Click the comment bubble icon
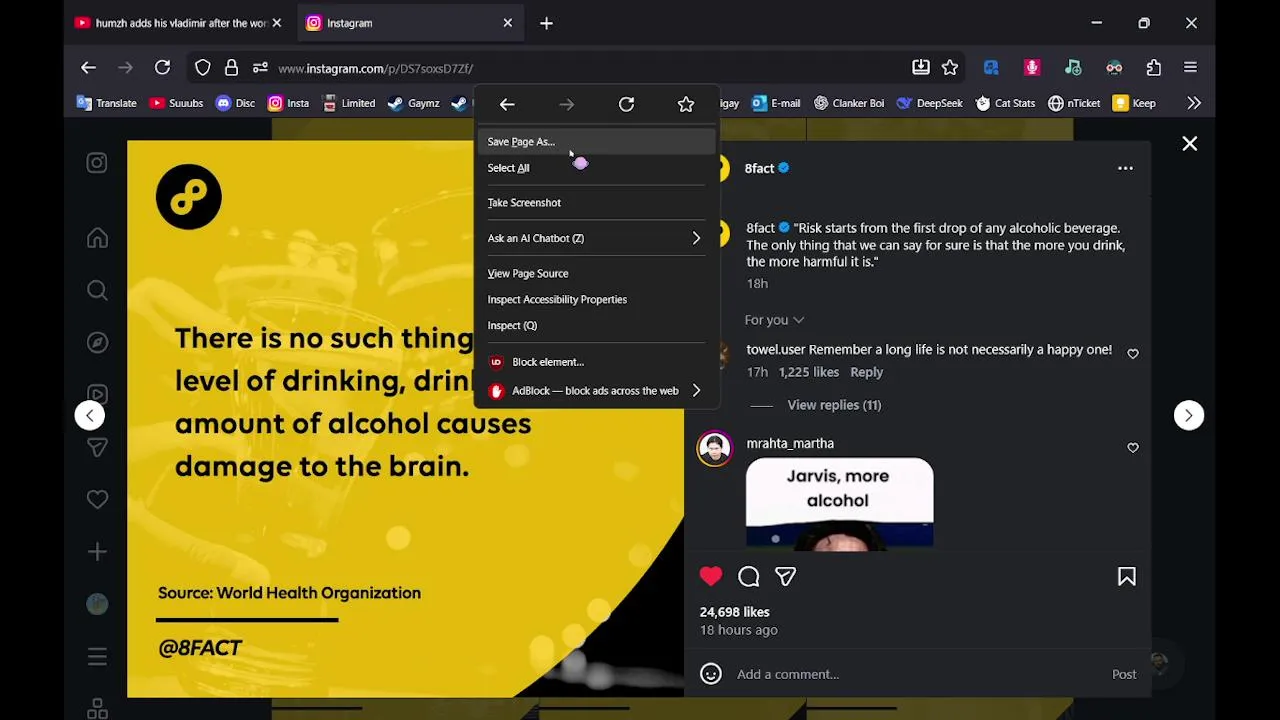Screen dimensions: 1280x720 749,576
